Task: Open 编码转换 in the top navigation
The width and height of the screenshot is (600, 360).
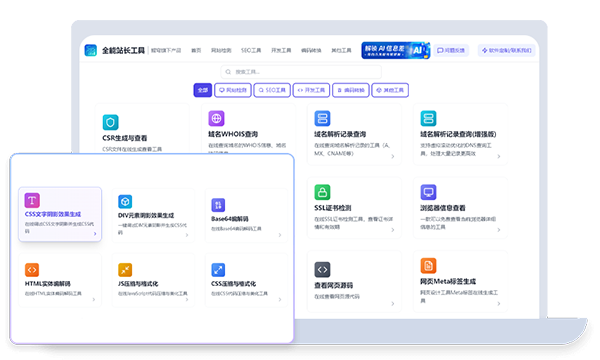Action: (311, 50)
